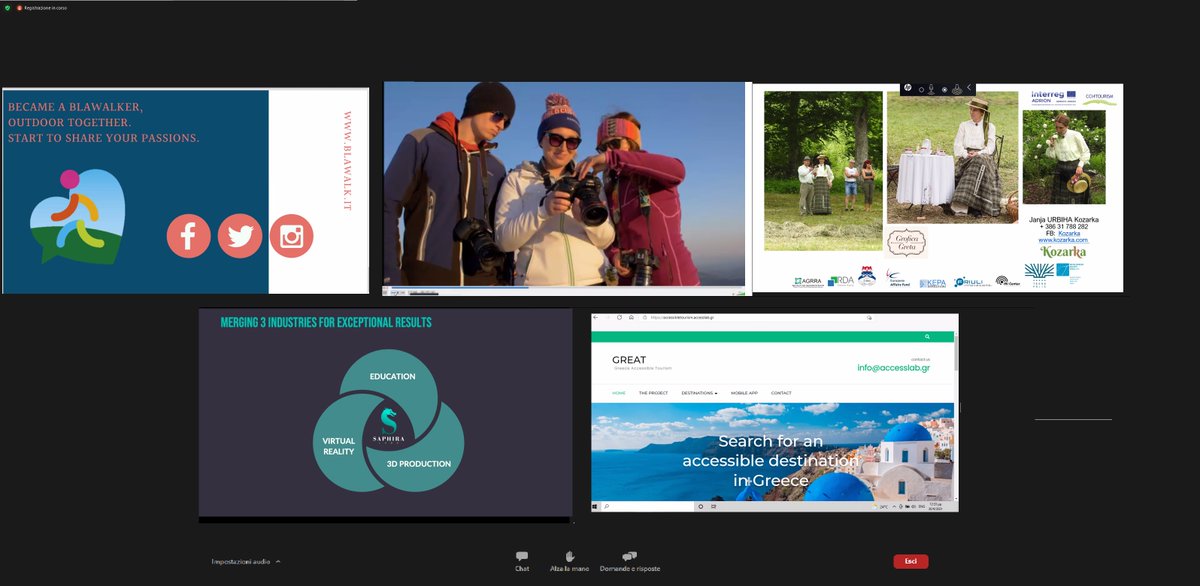This screenshot has height=586, width=1200.
Task: Open Impostazioni audio settings
Action: click(x=240, y=562)
